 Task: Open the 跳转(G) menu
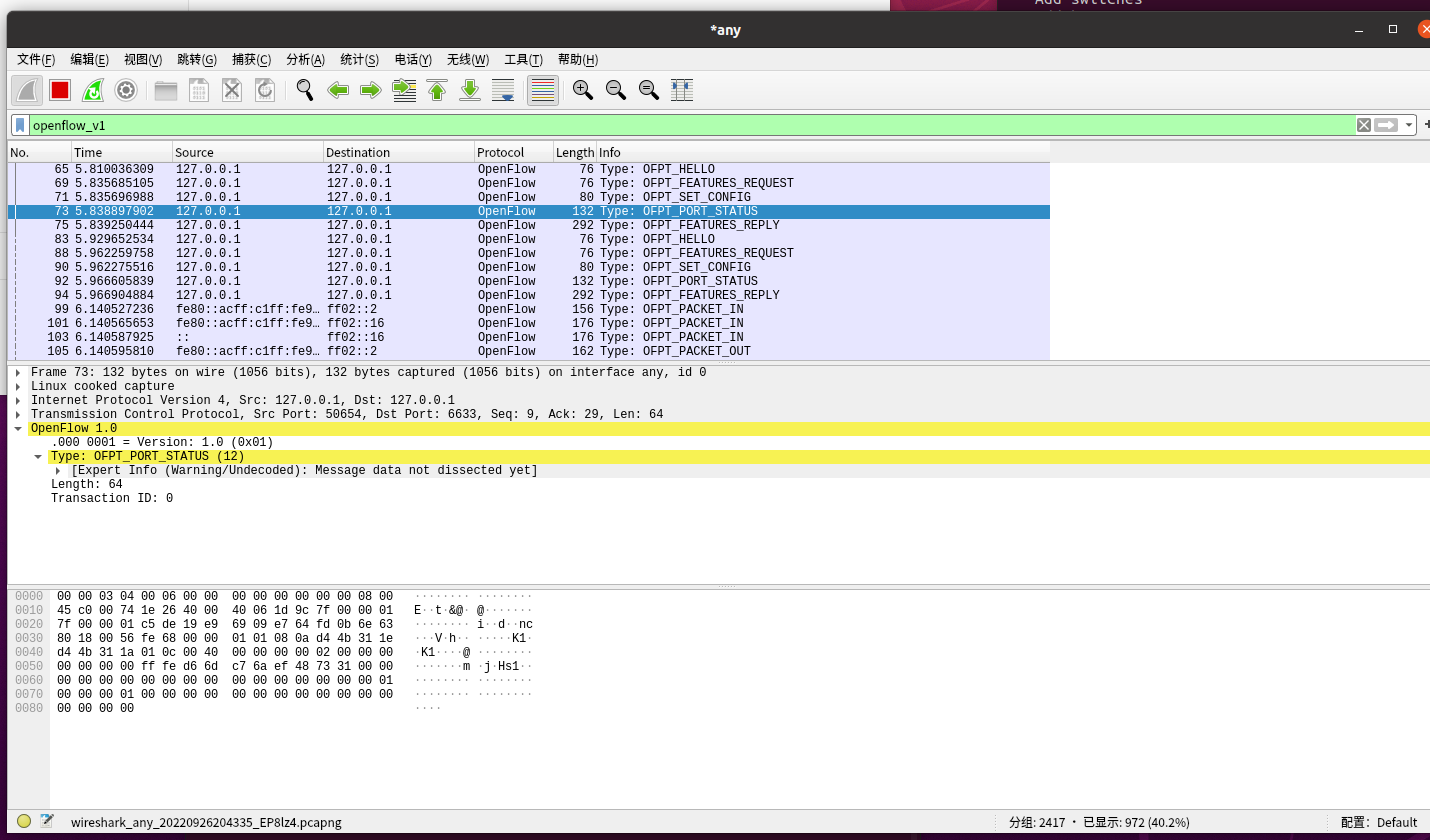point(197,60)
